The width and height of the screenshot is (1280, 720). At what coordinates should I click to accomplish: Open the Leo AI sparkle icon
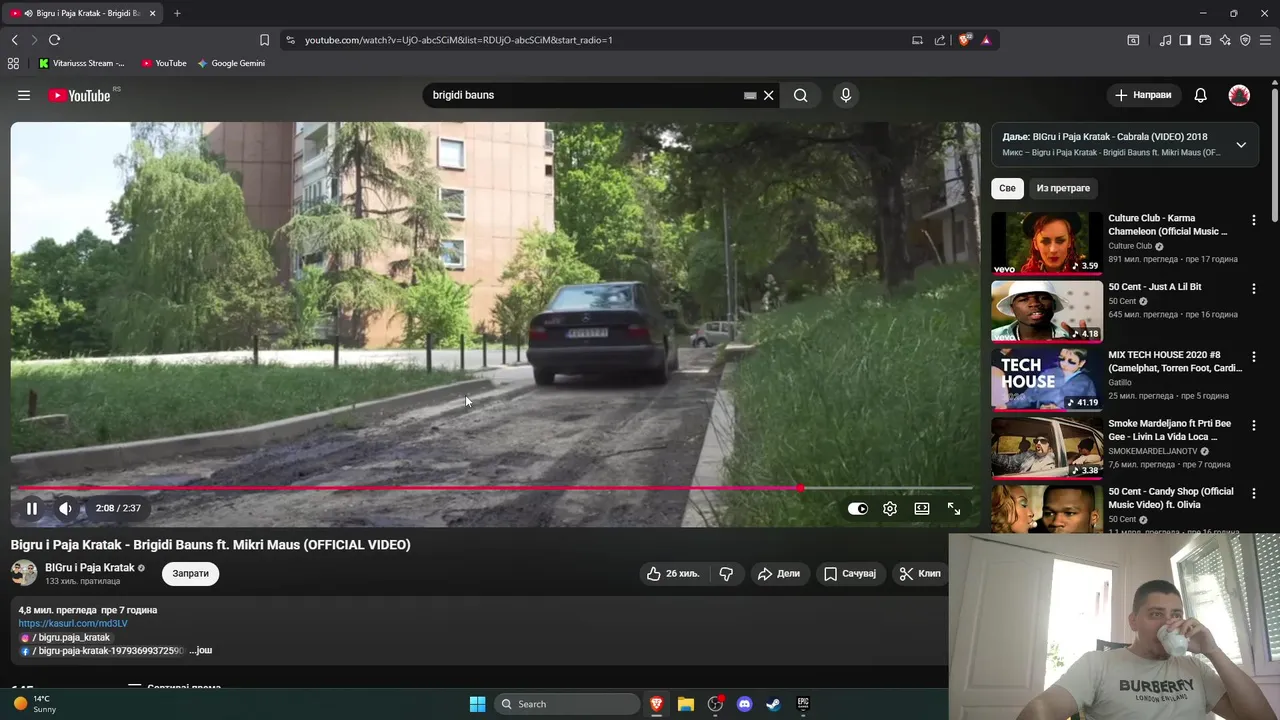1225,40
